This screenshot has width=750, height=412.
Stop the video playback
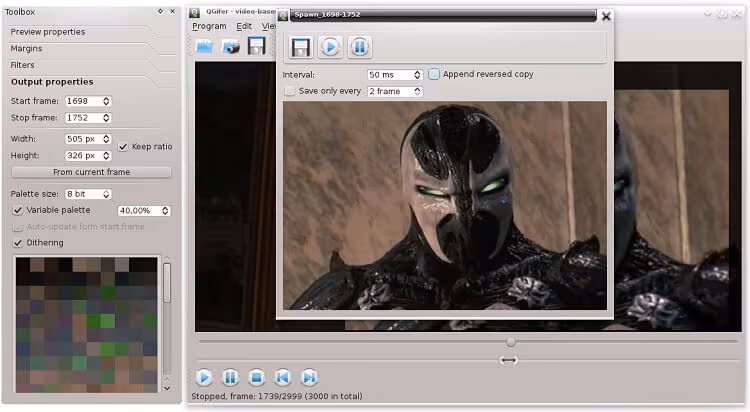(256, 378)
